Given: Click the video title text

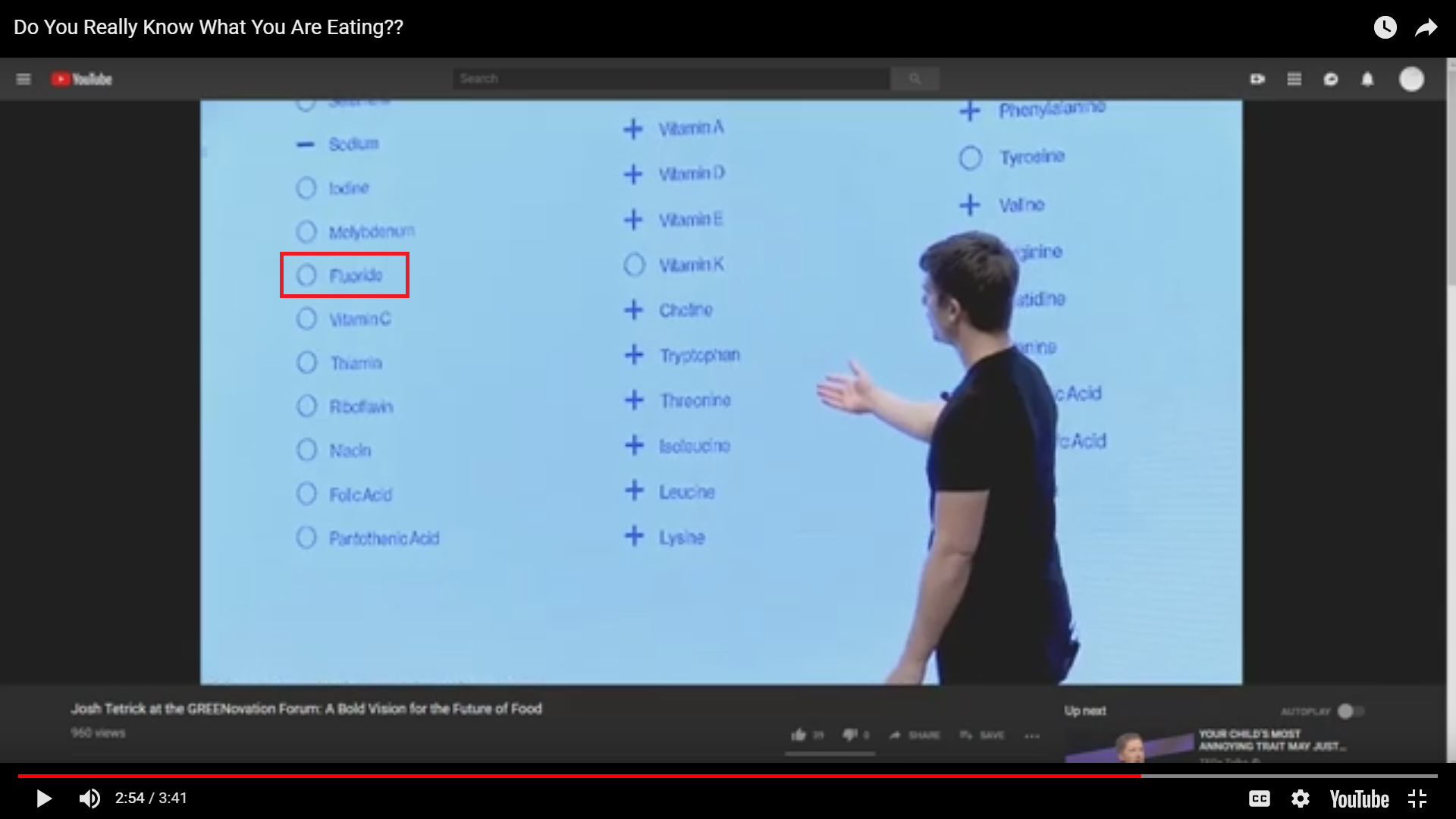Looking at the screenshot, I should tap(209, 27).
